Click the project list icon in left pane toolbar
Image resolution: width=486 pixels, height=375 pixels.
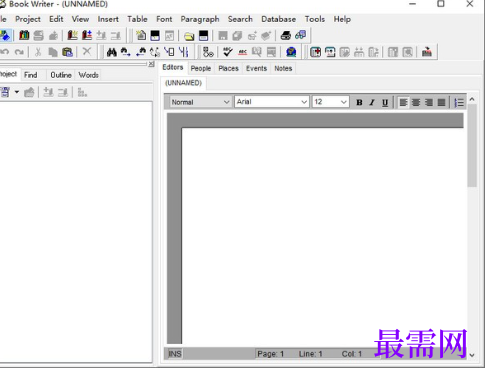pyautogui.click(x=5, y=92)
